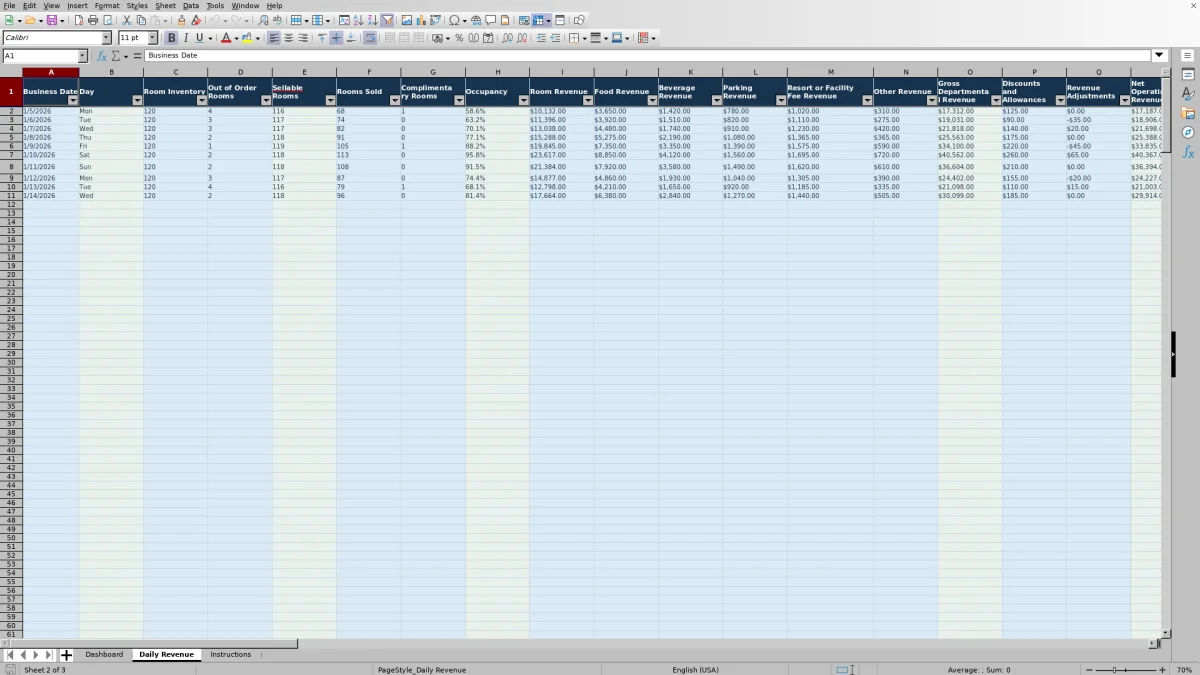Open Occupancy column filter dropdown

coord(523,100)
